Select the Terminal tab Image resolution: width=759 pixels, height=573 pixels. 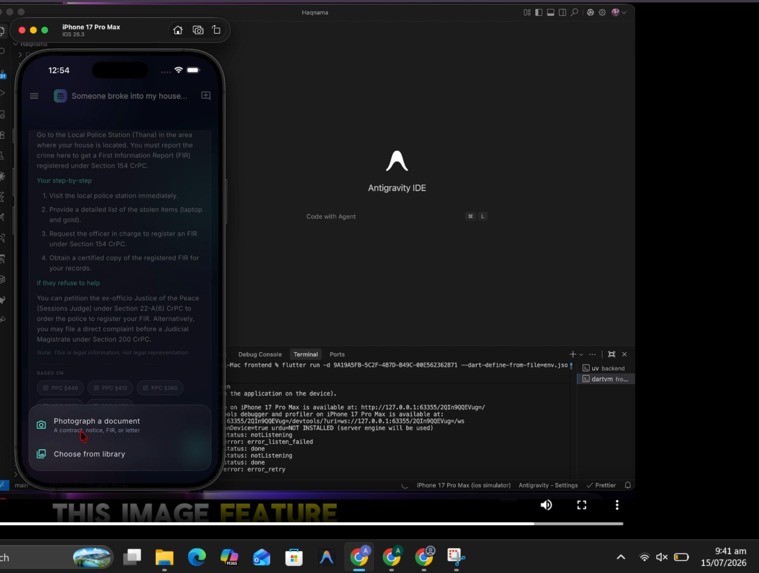[x=305, y=354]
